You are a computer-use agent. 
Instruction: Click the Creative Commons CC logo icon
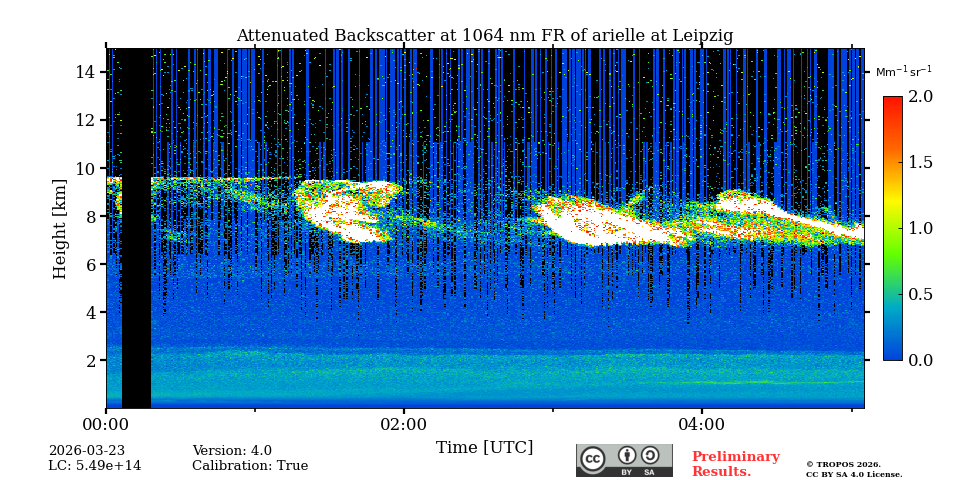click(x=593, y=458)
